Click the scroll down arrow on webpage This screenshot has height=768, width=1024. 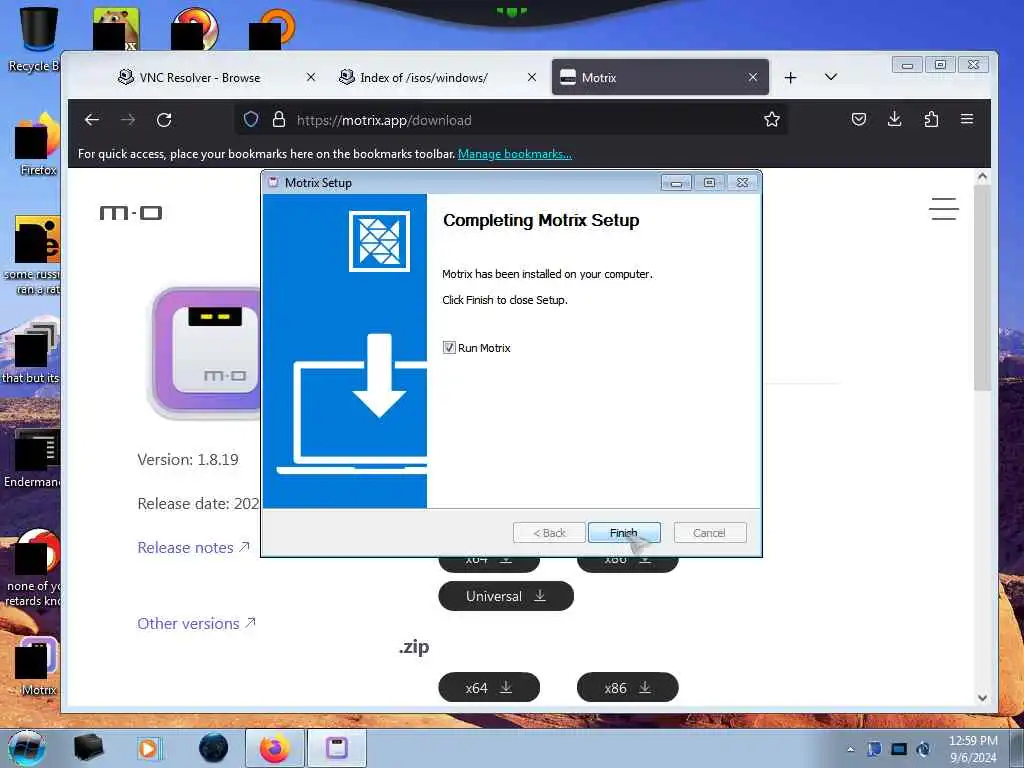(x=982, y=697)
